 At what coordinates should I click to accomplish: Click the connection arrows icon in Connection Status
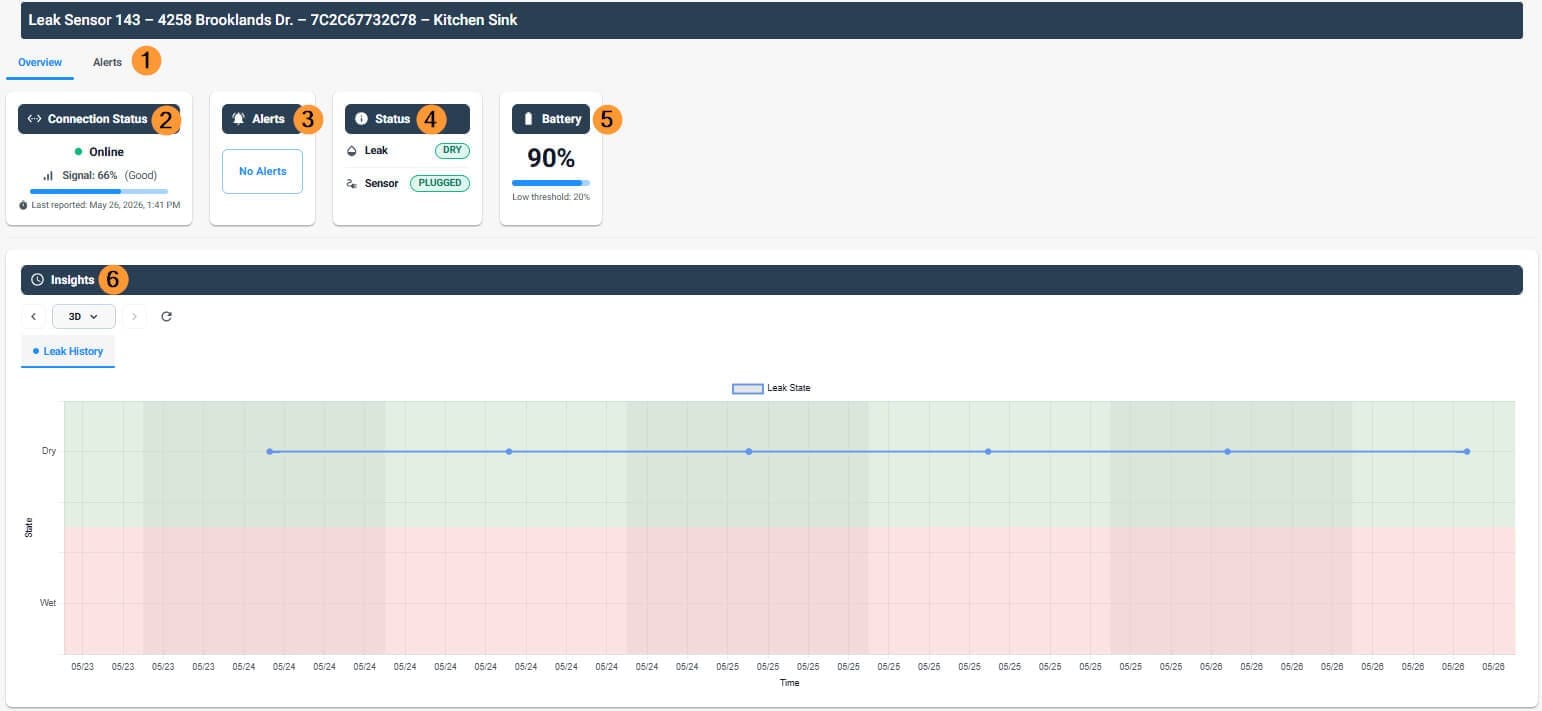click(34, 119)
